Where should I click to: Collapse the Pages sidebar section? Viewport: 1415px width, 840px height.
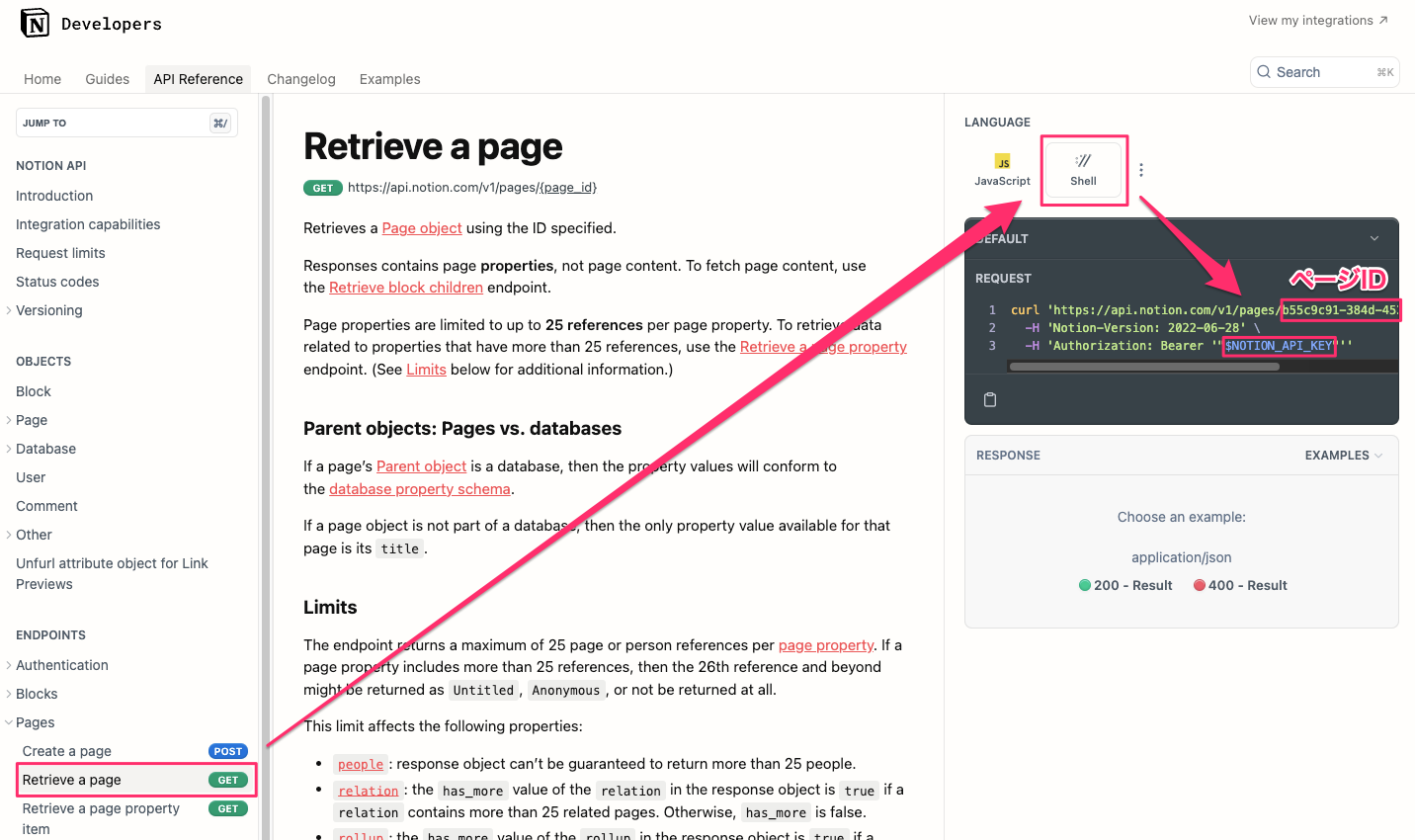point(8,722)
